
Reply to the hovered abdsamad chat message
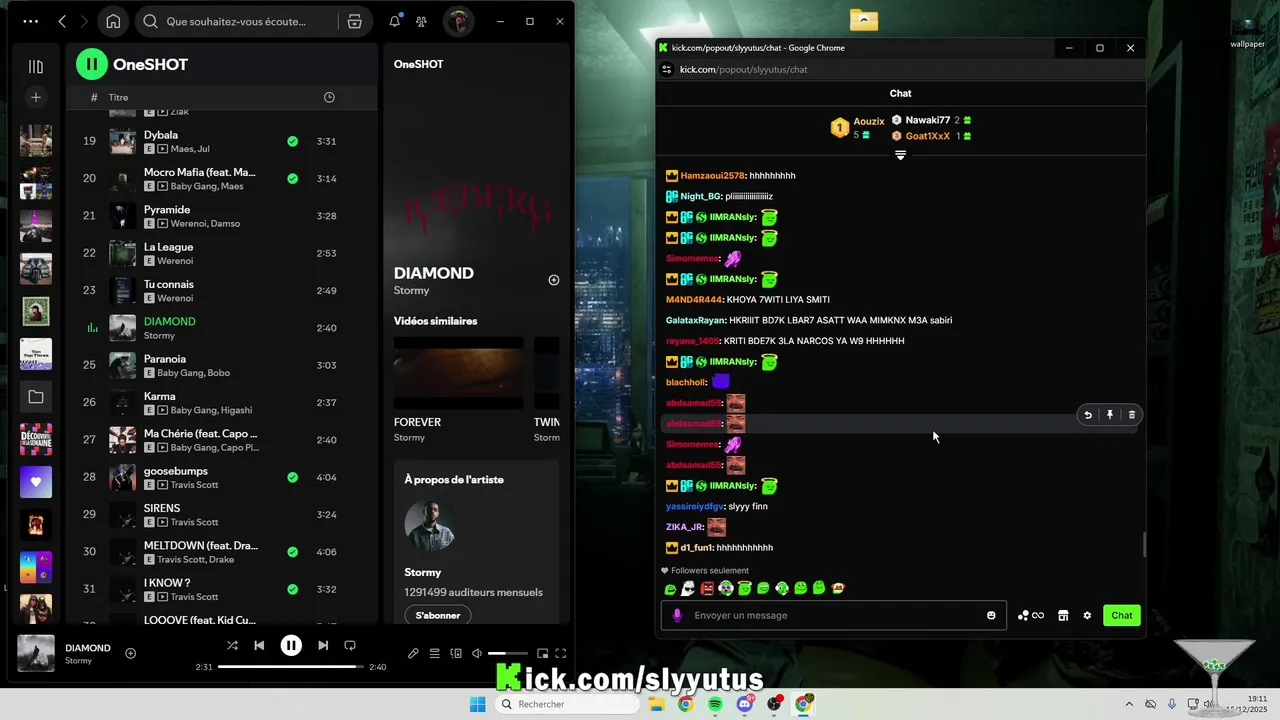(1088, 415)
